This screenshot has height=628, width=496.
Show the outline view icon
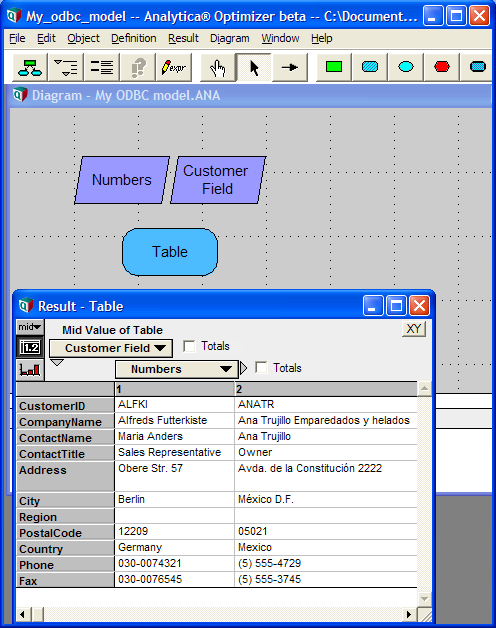(66, 67)
